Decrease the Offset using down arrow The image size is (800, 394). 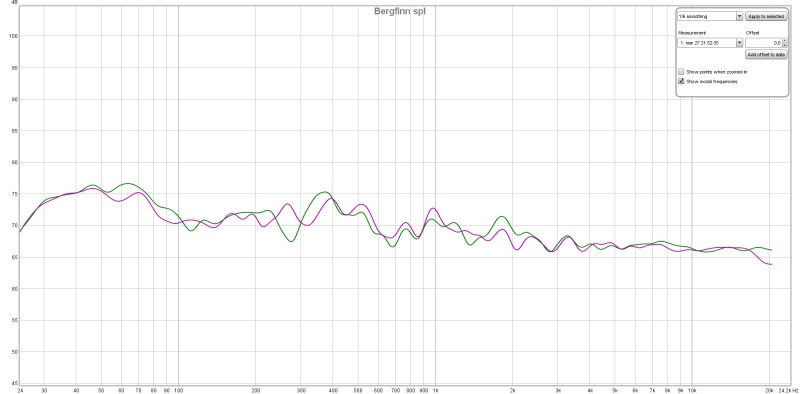[784, 45]
